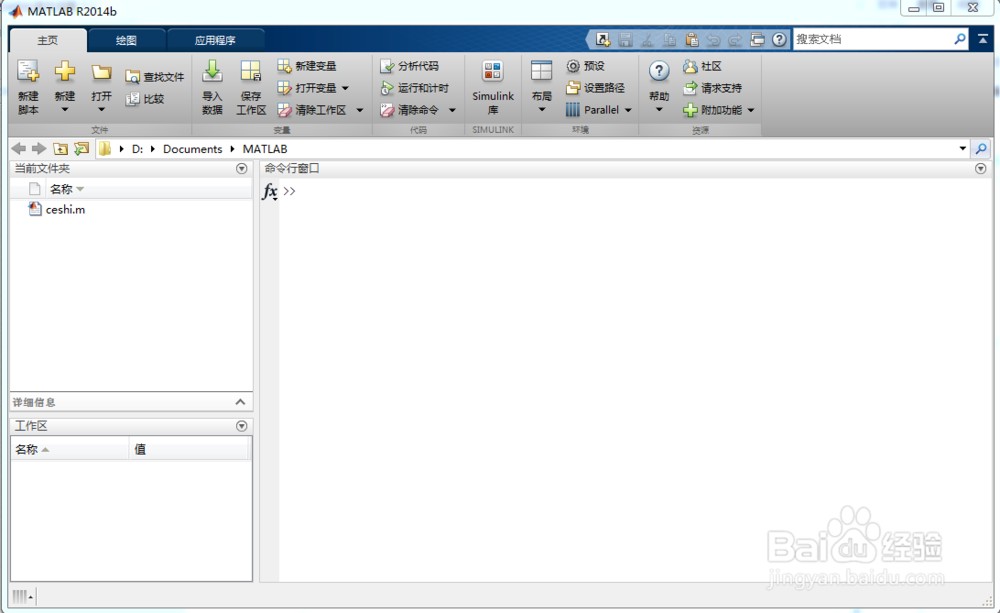Viewport: 1000px width, 613px height.
Task: Click the 新建 (New) plus icon
Action: [x=64, y=71]
